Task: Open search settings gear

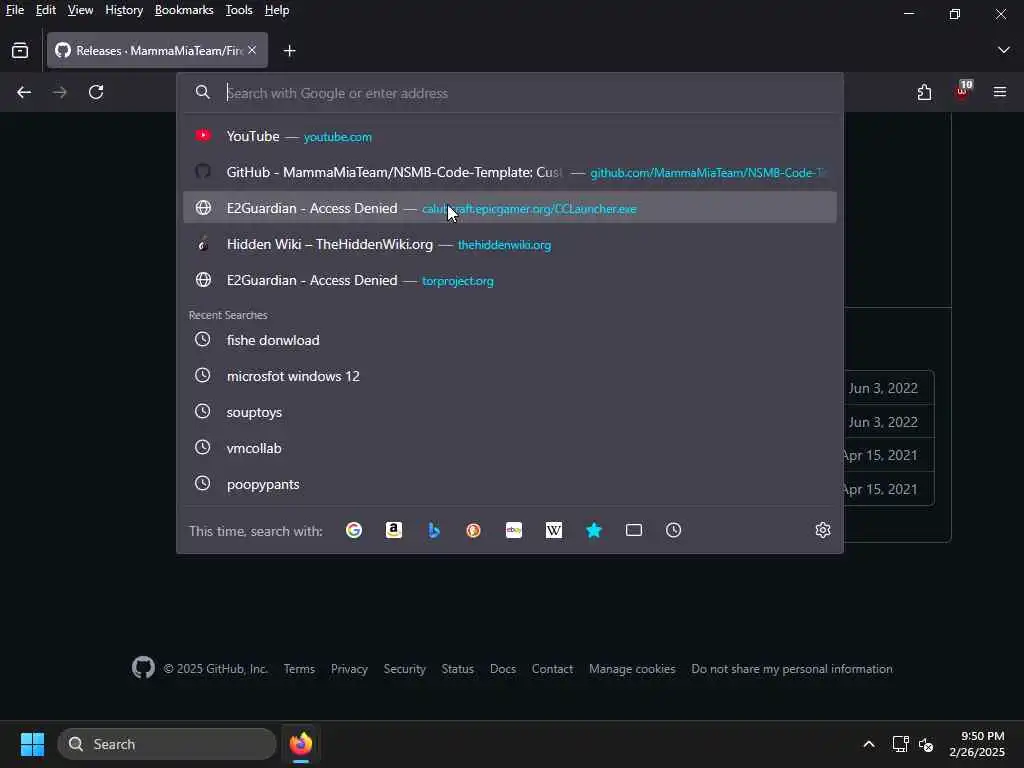Action: tap(823, 530)
